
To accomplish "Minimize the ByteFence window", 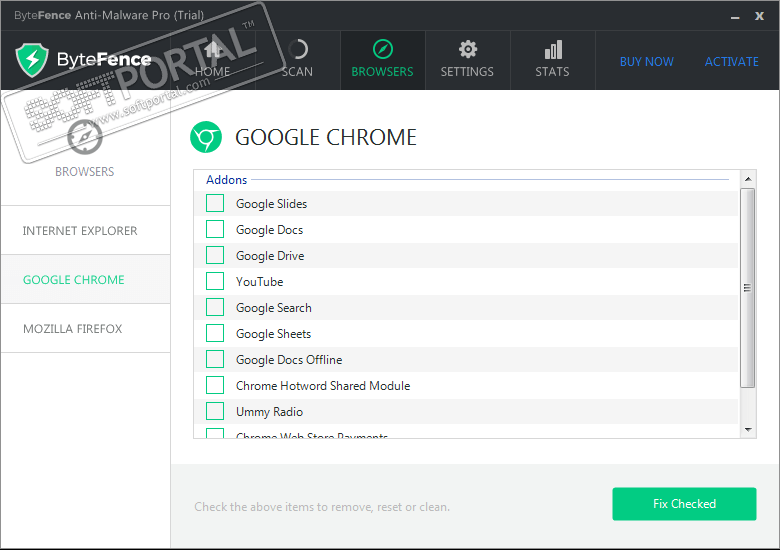I will (x=735, y=17).
